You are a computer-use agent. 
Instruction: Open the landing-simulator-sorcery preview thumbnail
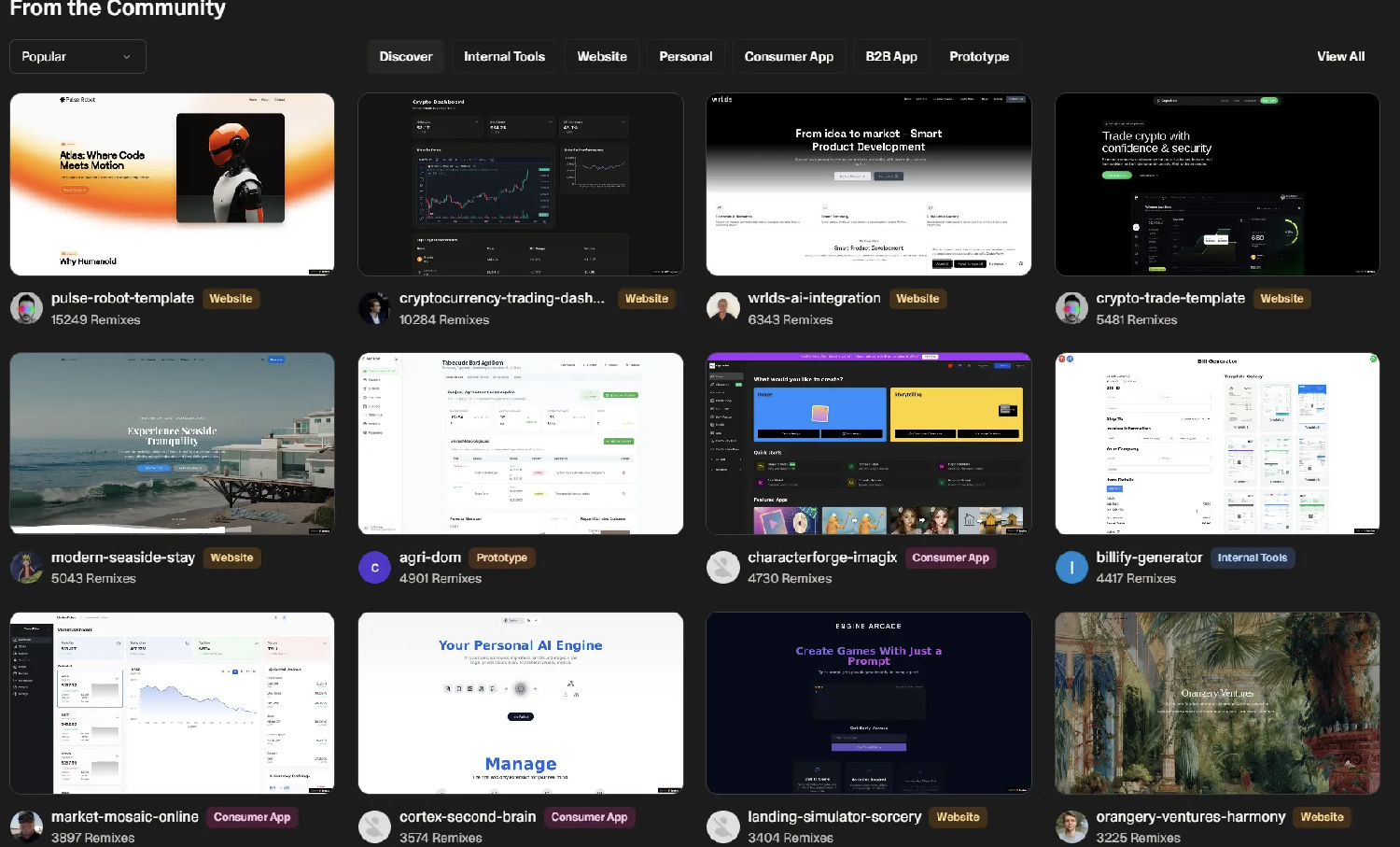coord(869,703)
